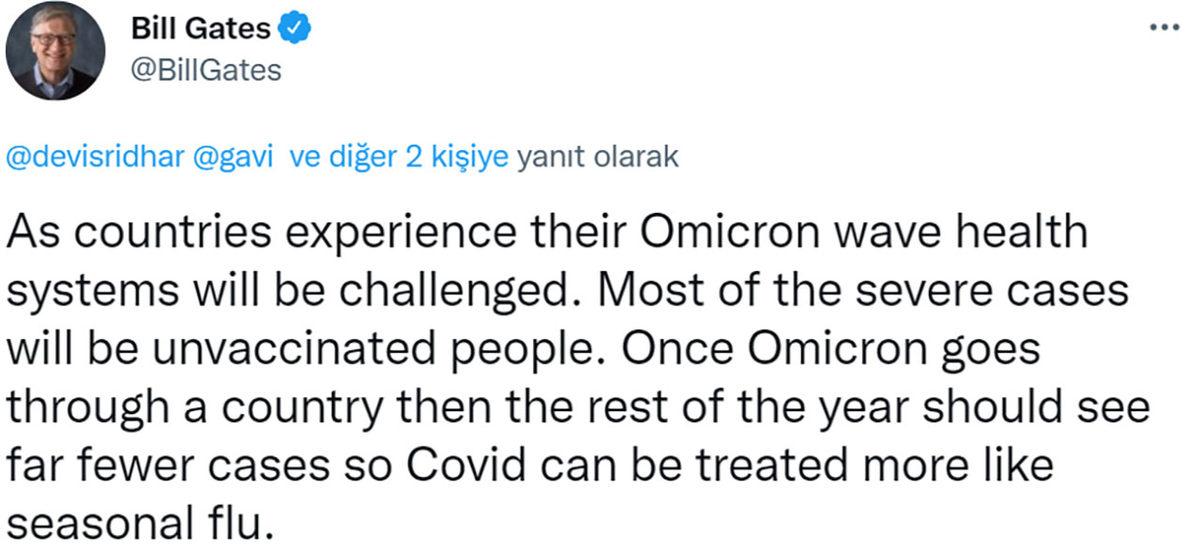Expand "ve diğer 2 kişiye" recipients list
The image size is (1200, 549).
tap(399, 157)
